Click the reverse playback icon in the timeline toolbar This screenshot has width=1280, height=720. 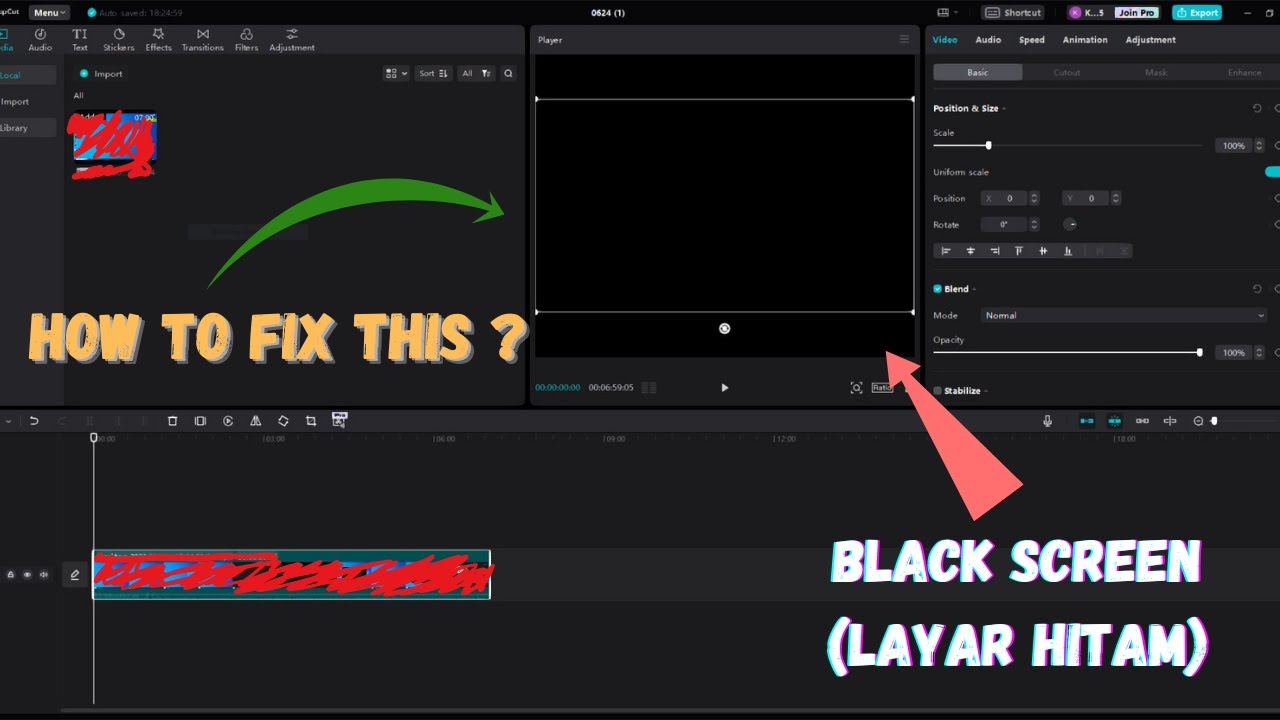pyautogui.click(x=228, y=421)
